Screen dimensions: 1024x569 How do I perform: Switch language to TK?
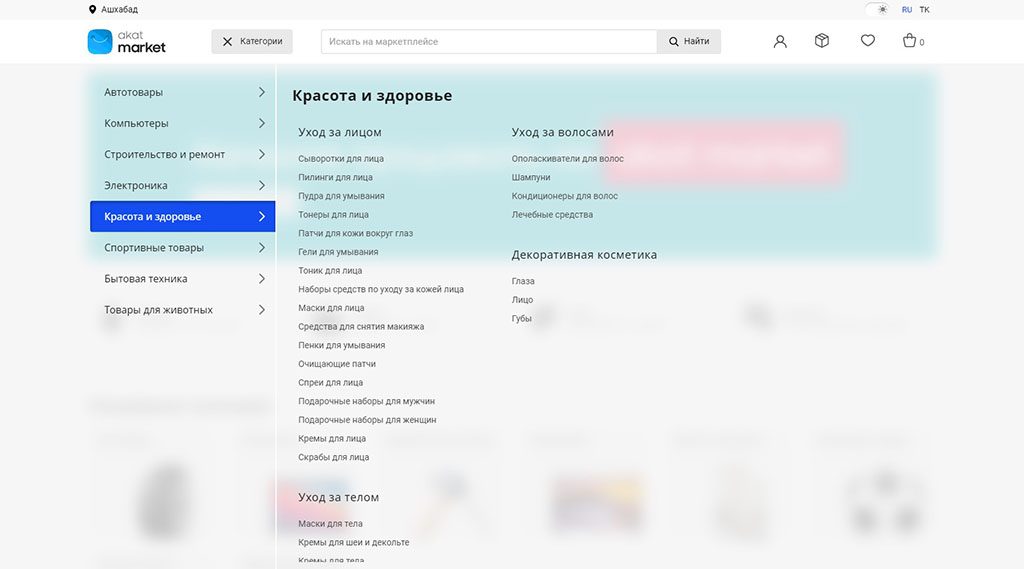(924, 10)
